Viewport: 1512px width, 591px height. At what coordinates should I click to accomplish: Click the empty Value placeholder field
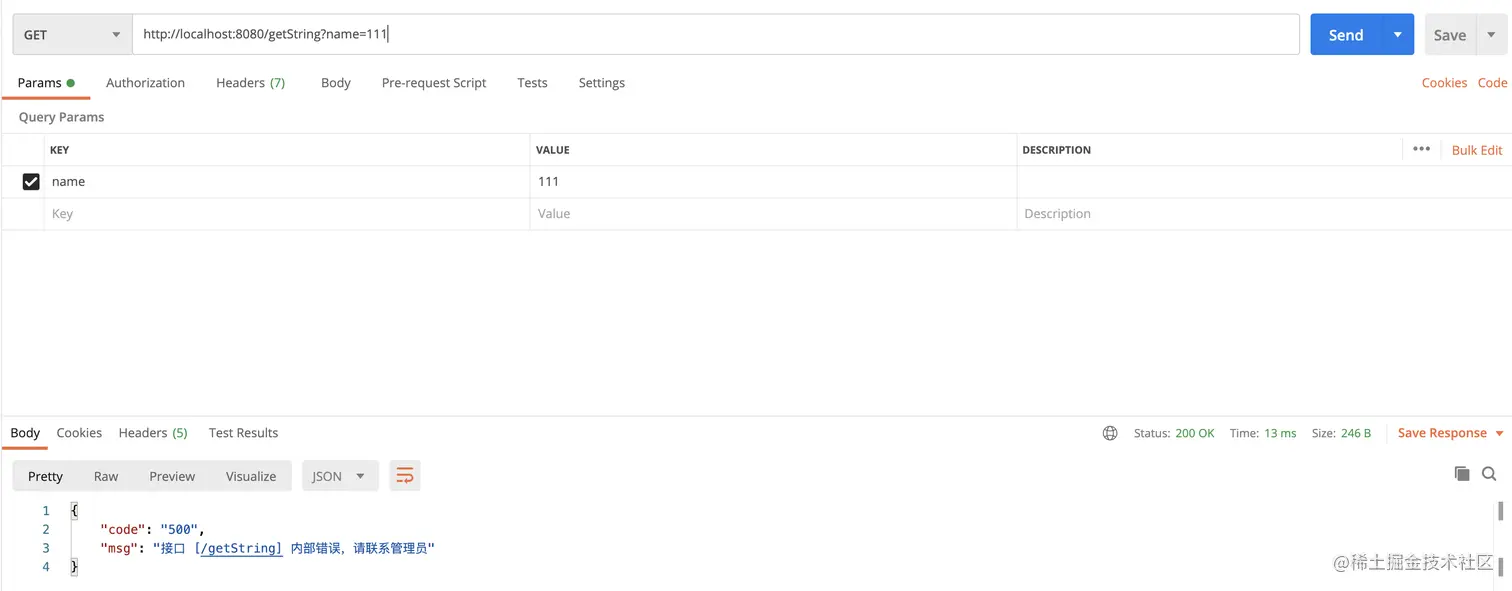773,214
